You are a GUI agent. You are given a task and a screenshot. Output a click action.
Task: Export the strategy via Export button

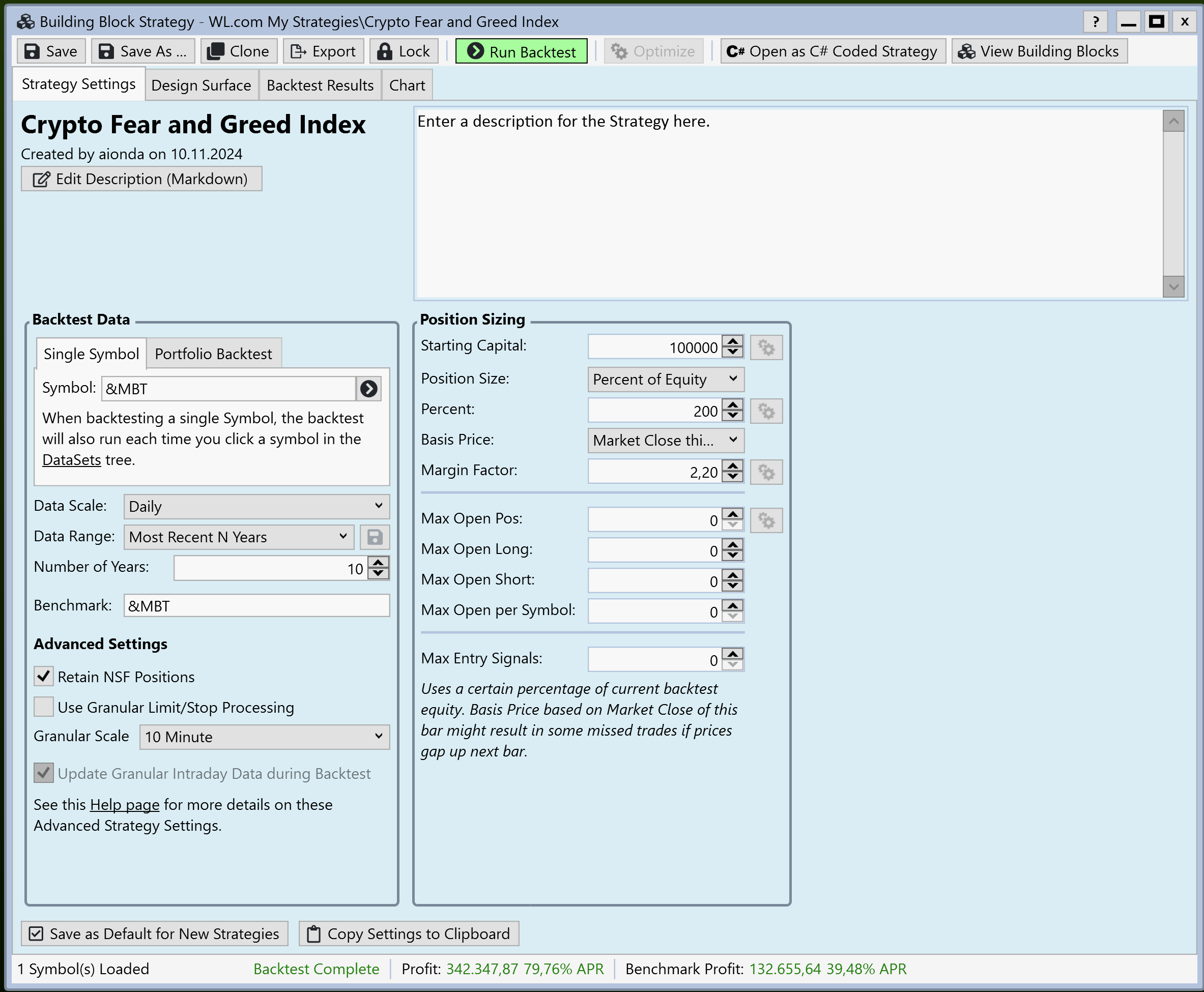coord(323,51)
